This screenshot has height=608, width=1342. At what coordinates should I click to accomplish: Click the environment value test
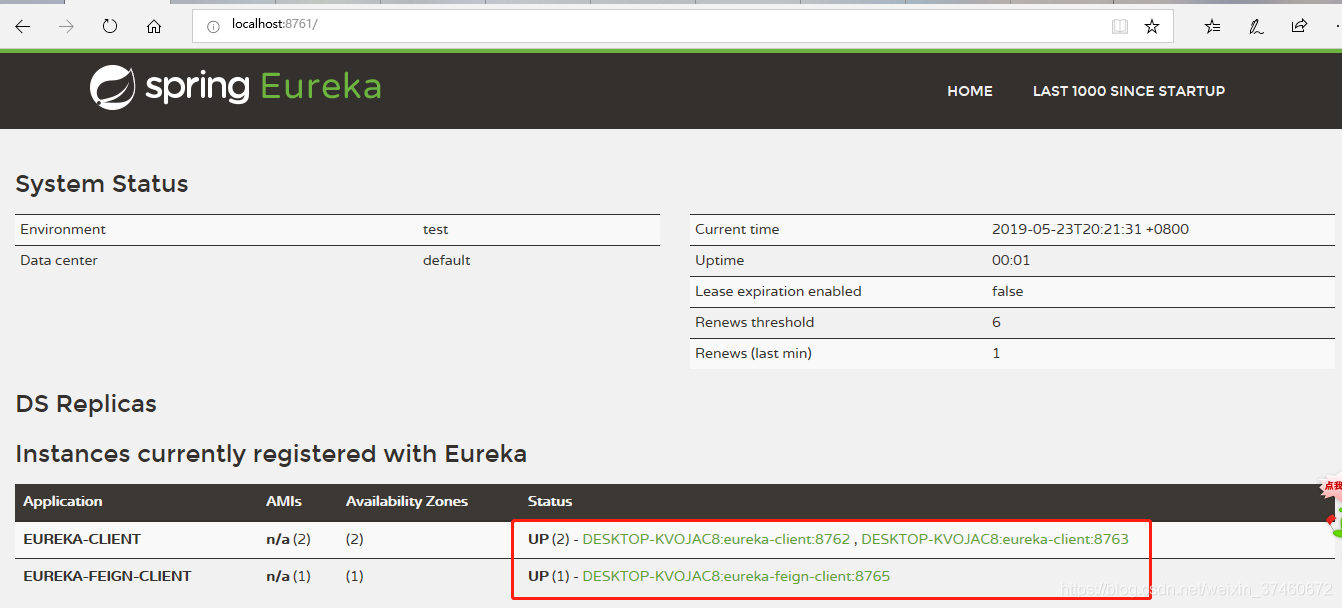(436, 229)
